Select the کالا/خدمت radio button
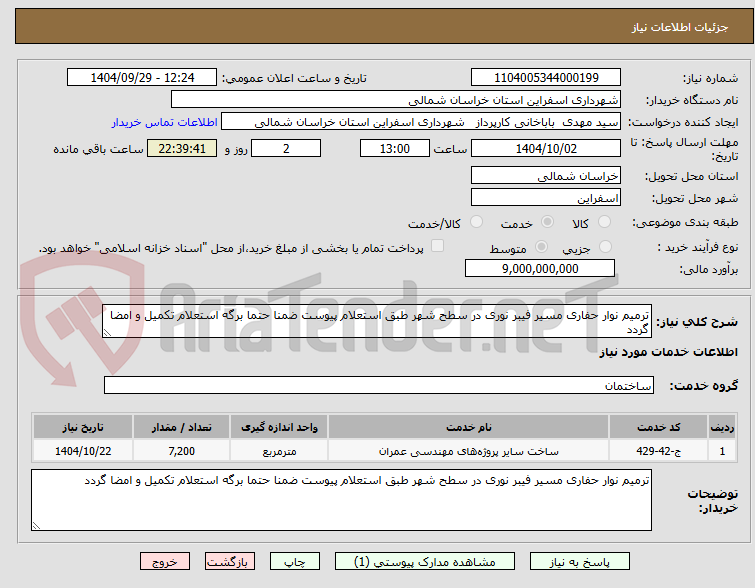The image size is (755, 588). [476, 222]
